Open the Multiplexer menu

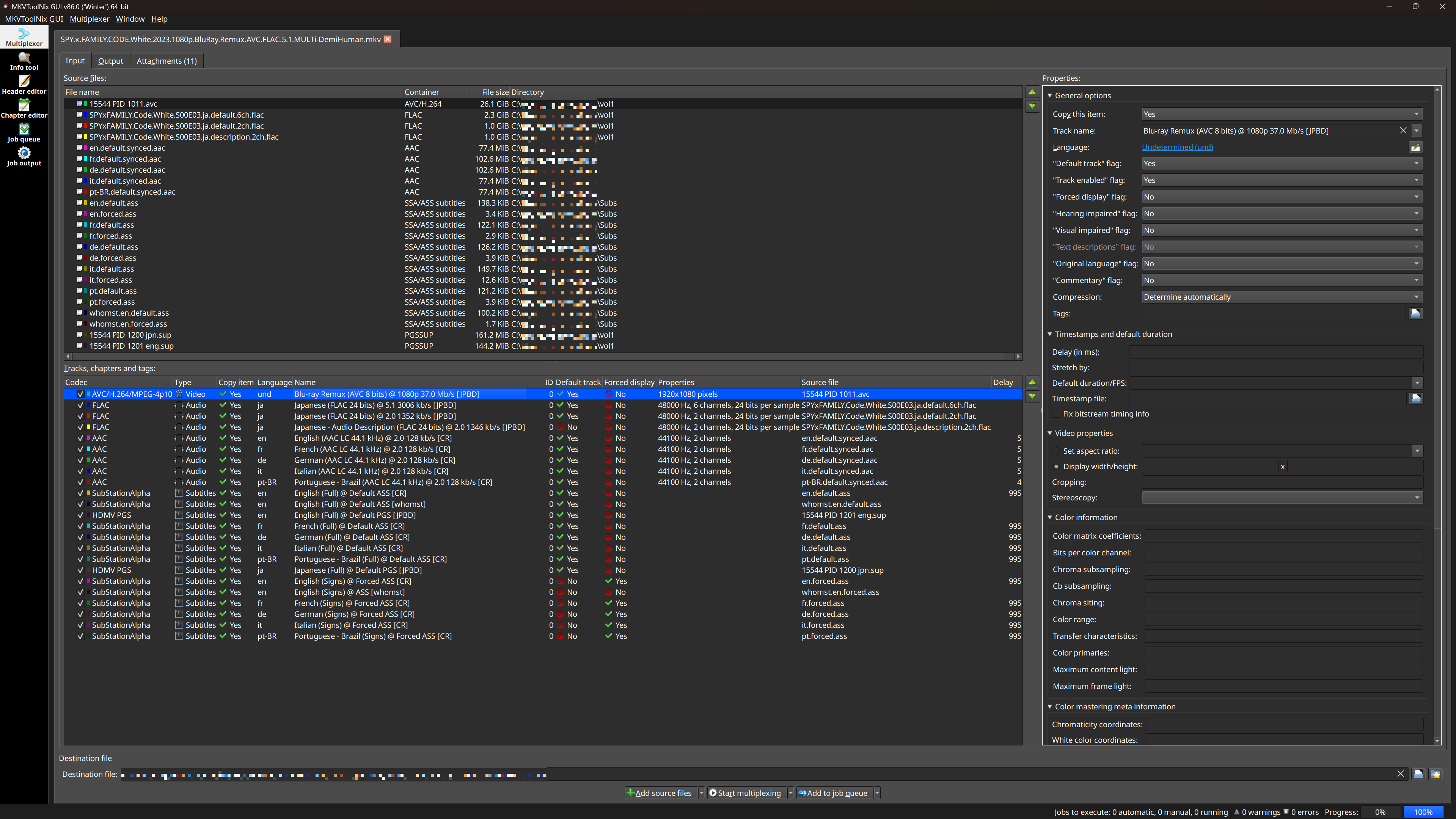[89, 19]
